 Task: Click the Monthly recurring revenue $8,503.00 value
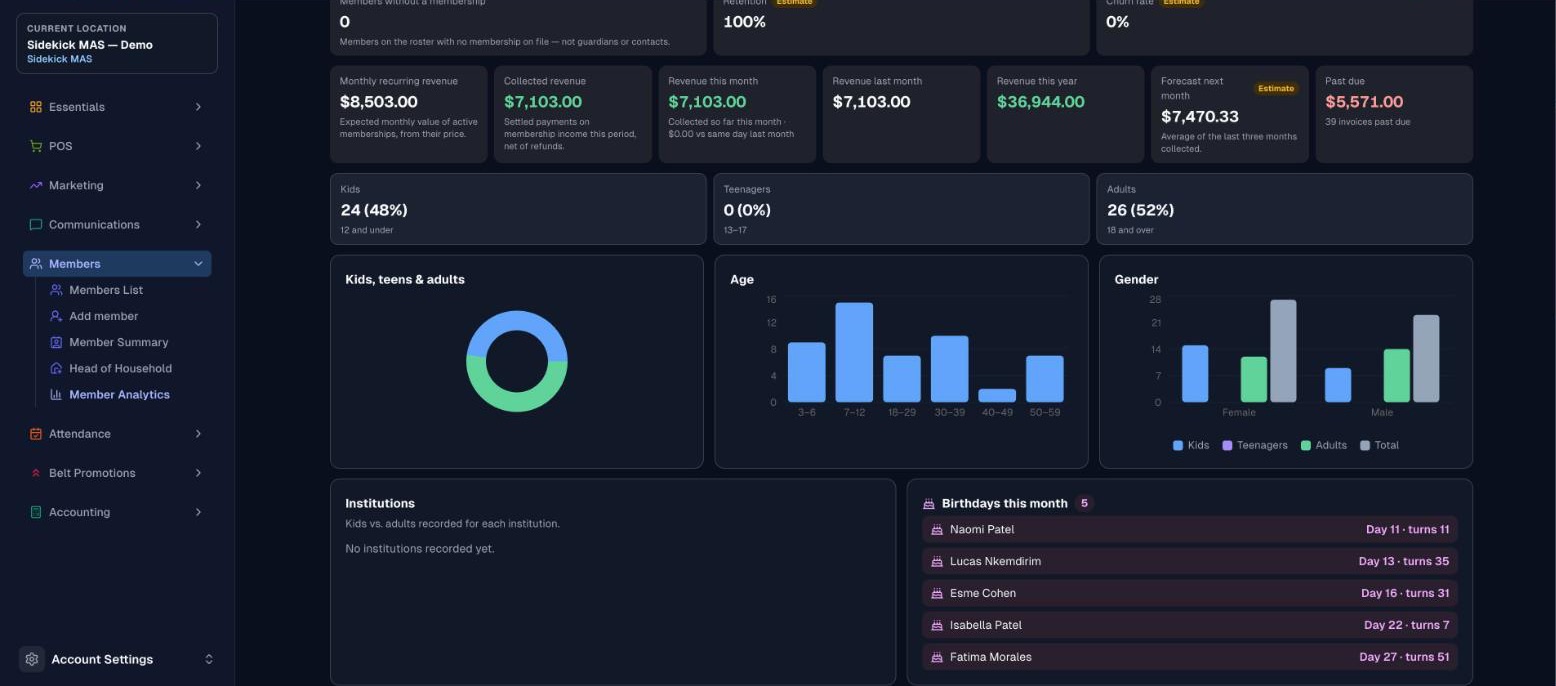coord(379,102)
